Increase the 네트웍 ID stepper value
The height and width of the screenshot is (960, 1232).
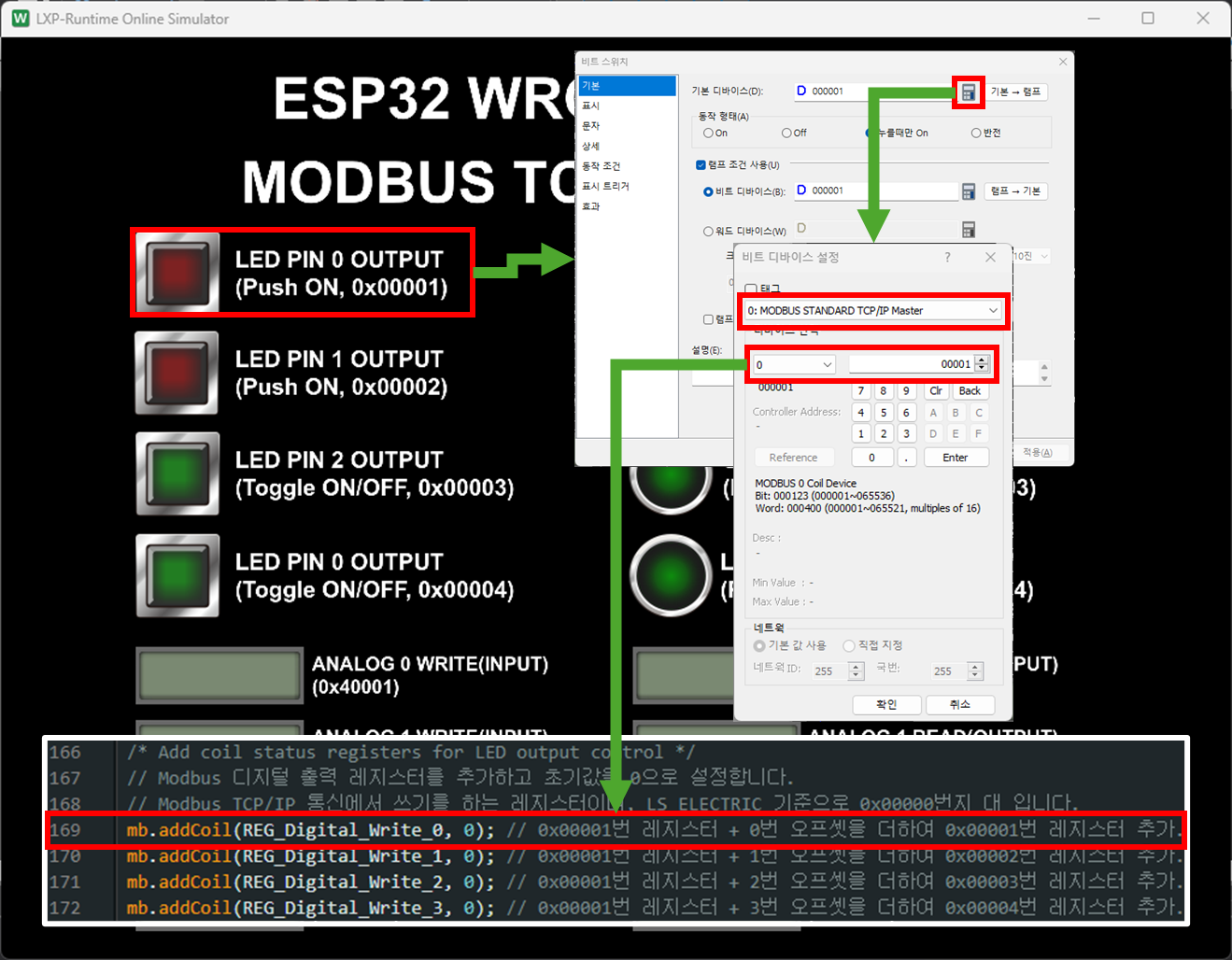click(857, 666)
